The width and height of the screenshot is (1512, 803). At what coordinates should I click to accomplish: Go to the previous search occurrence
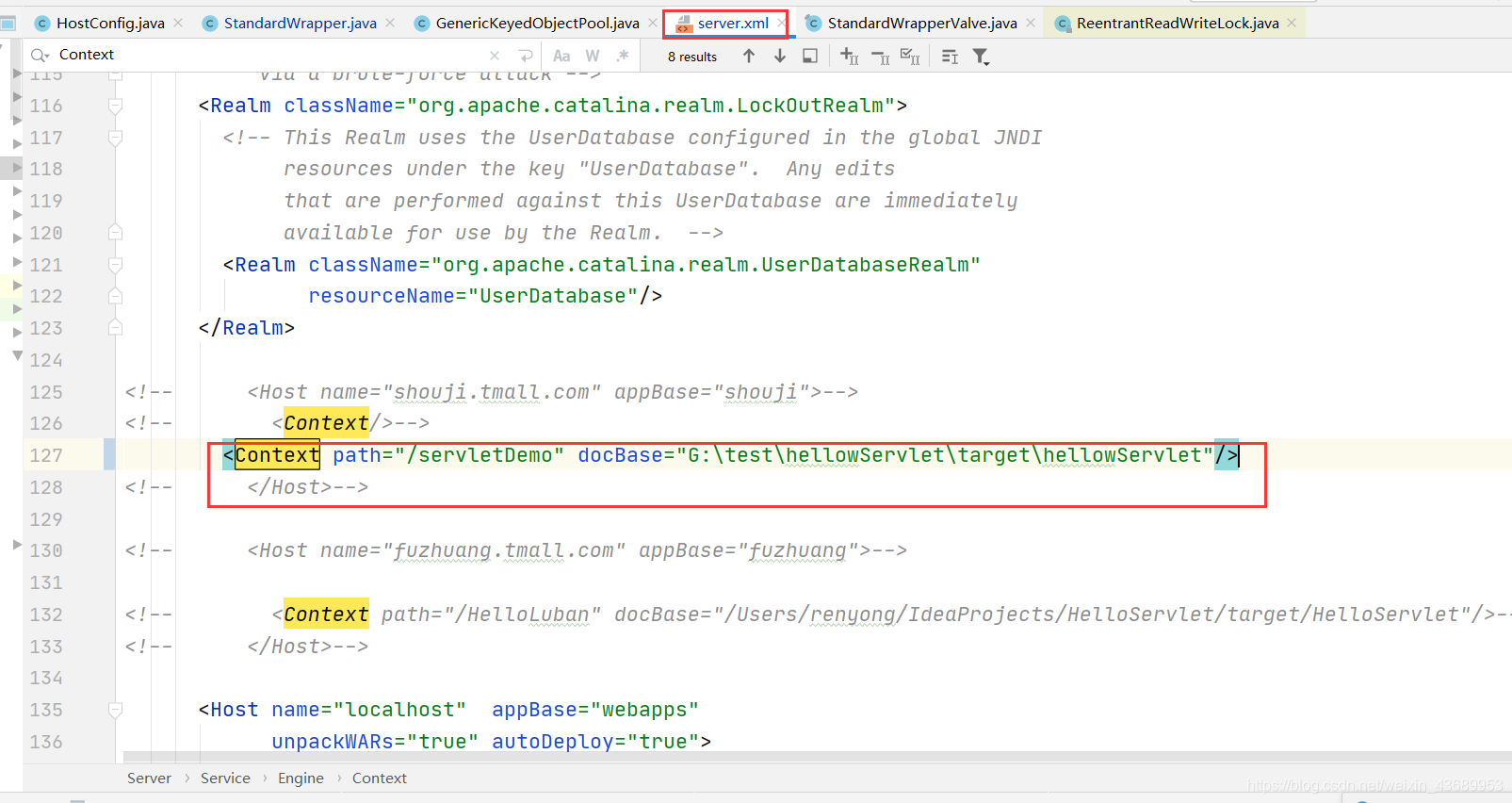coord(749,56)
